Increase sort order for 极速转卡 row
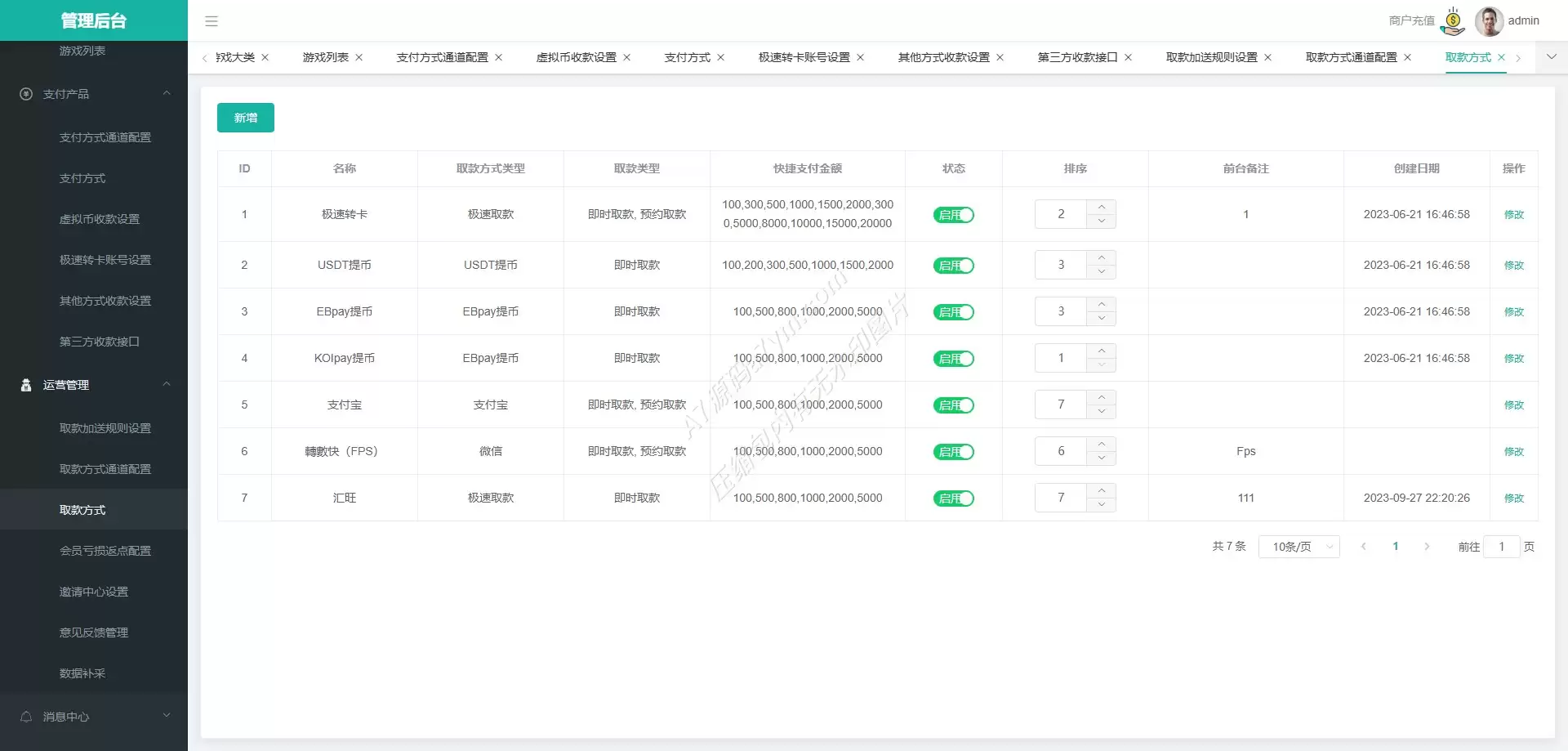Screen dimensions: 1568x751 pyautogui.click(x=1101, y=207)
